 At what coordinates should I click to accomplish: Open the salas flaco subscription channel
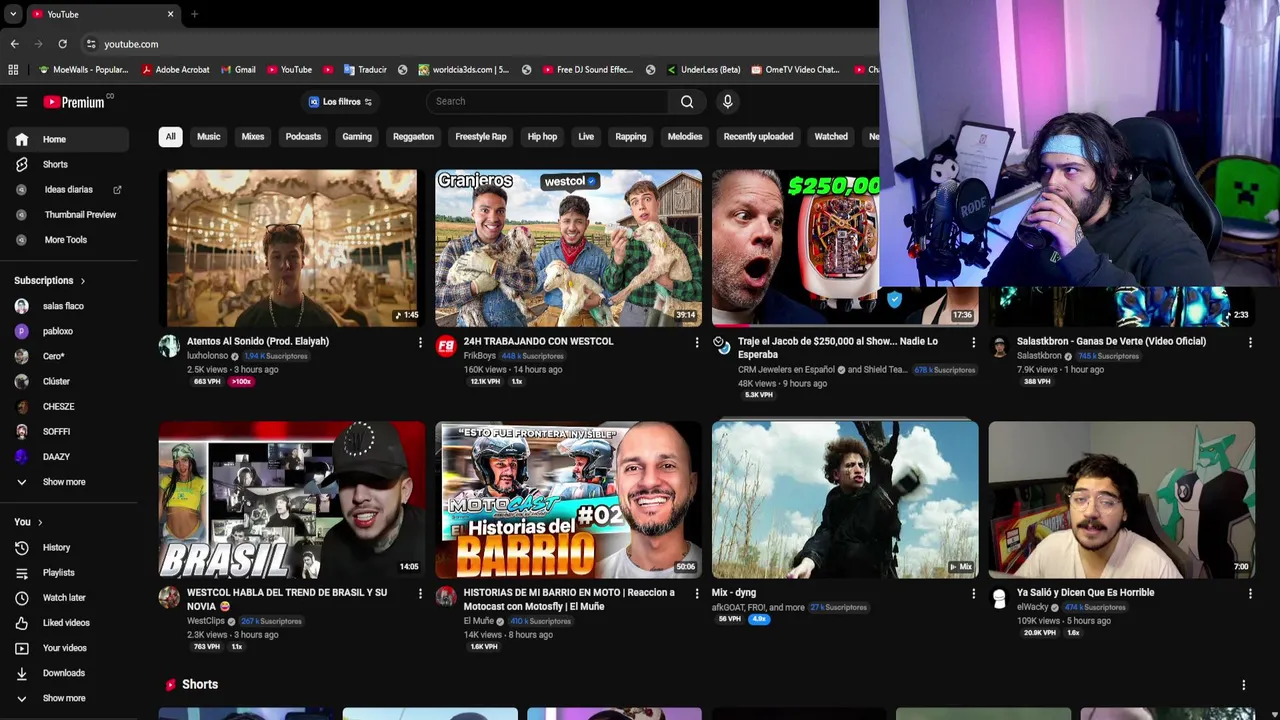coord(68,306)
